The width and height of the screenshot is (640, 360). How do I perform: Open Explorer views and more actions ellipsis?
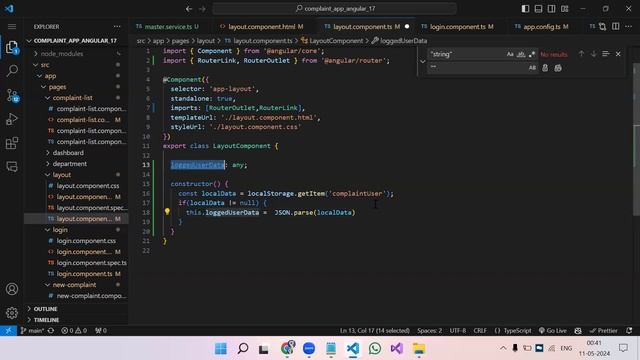tap(117, 27)
